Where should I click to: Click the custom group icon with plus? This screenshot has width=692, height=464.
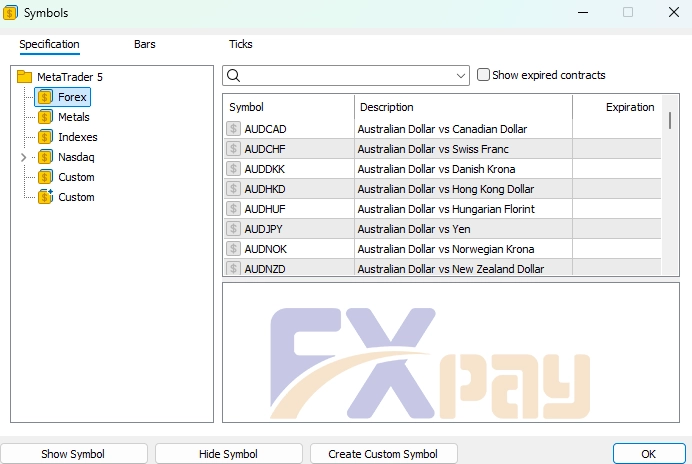click(x=45, y=197)
